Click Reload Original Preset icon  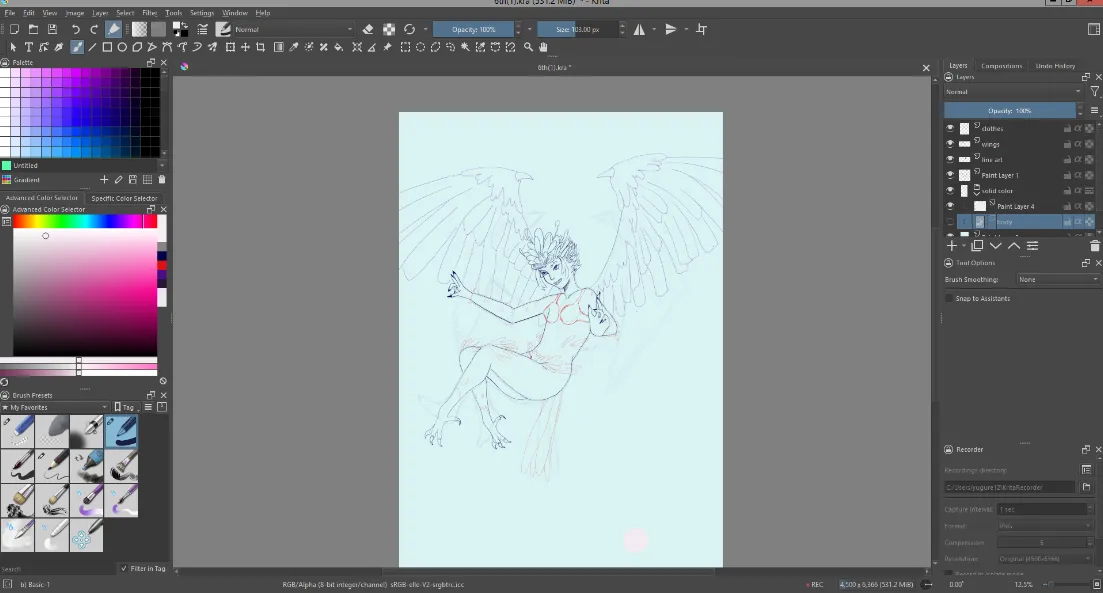click(x=409, y=29)
